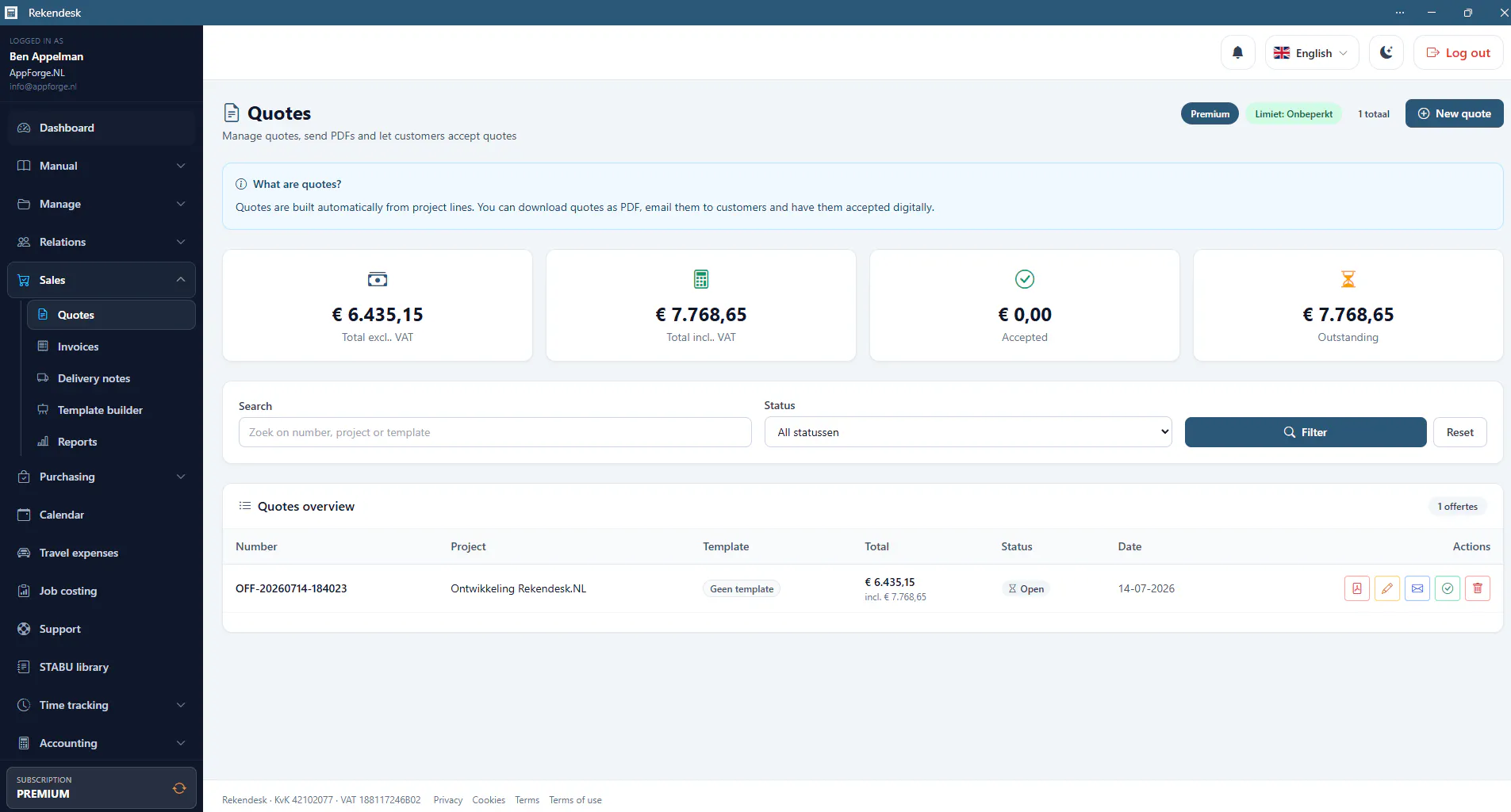
Task: Open Template builder in sidebar
Action: coord(111,410)
